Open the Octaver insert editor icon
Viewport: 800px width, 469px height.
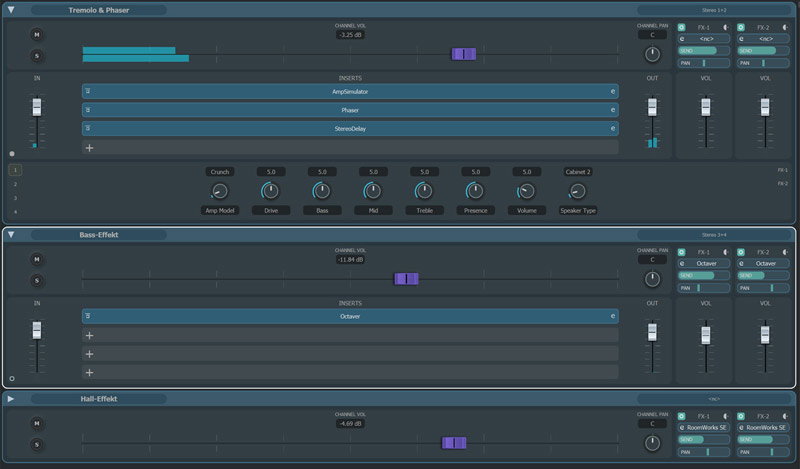(x=612, y=316)
